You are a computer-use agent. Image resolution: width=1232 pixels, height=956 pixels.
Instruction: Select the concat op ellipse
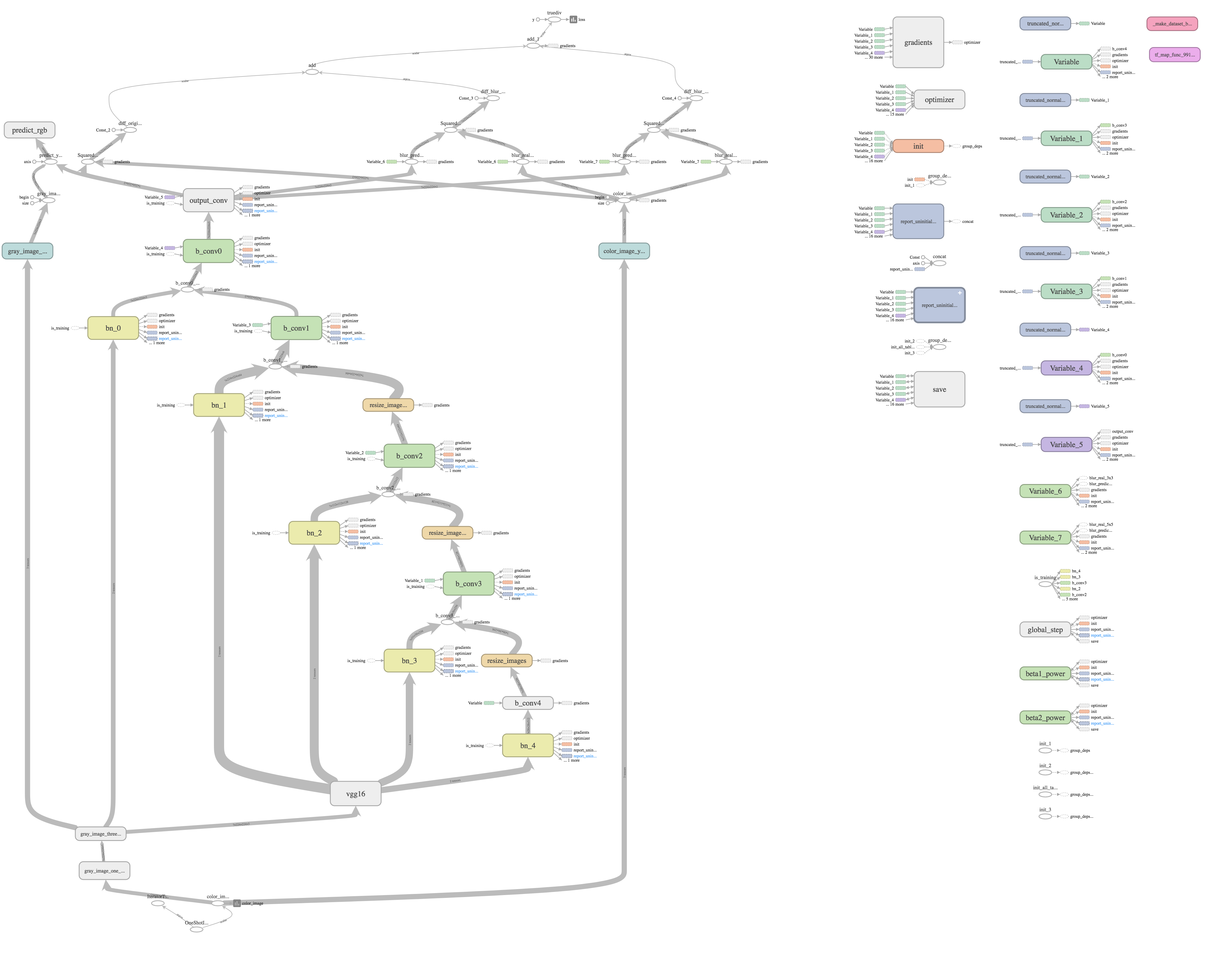939,263
